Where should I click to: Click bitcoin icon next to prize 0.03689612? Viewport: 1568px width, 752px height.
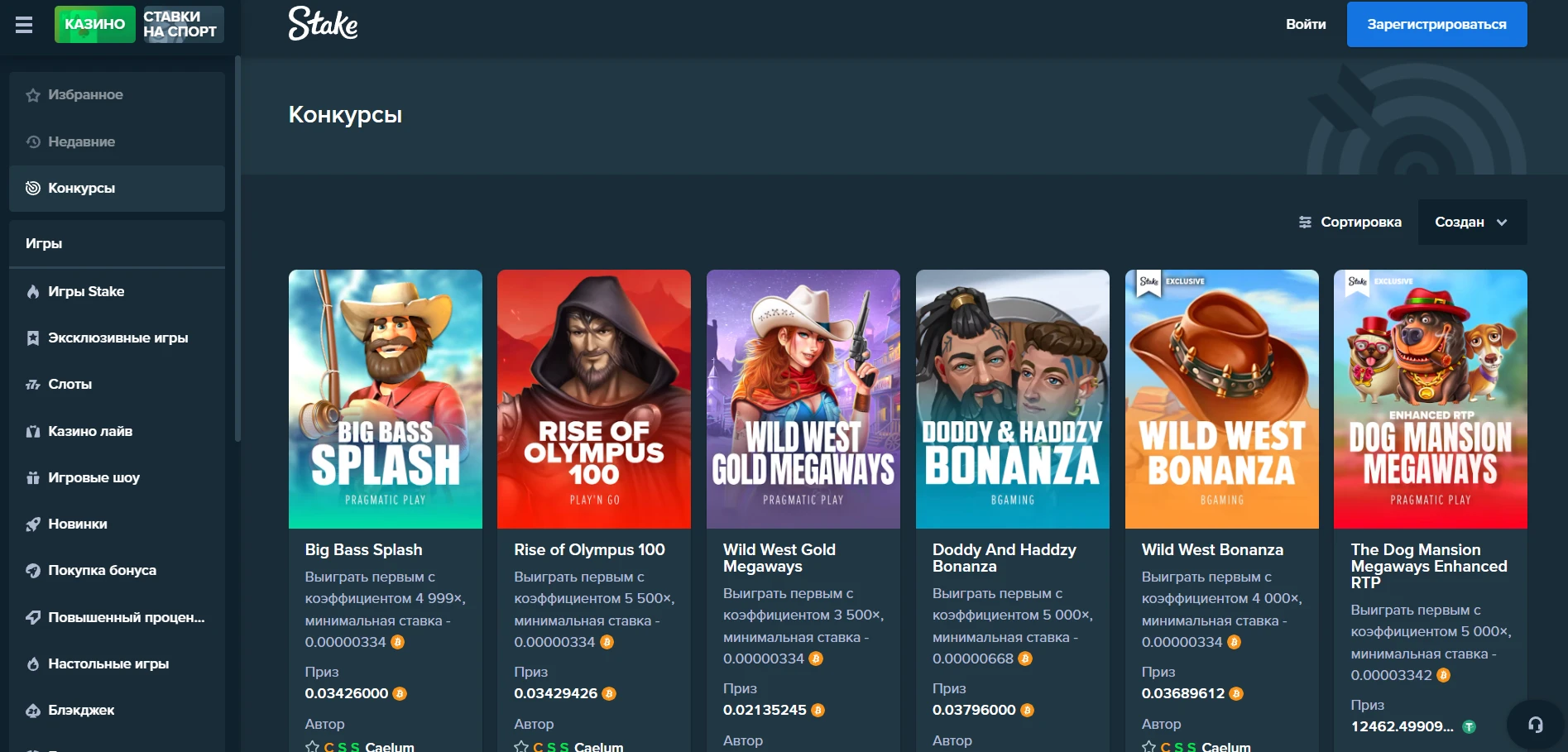point(1236,693)
